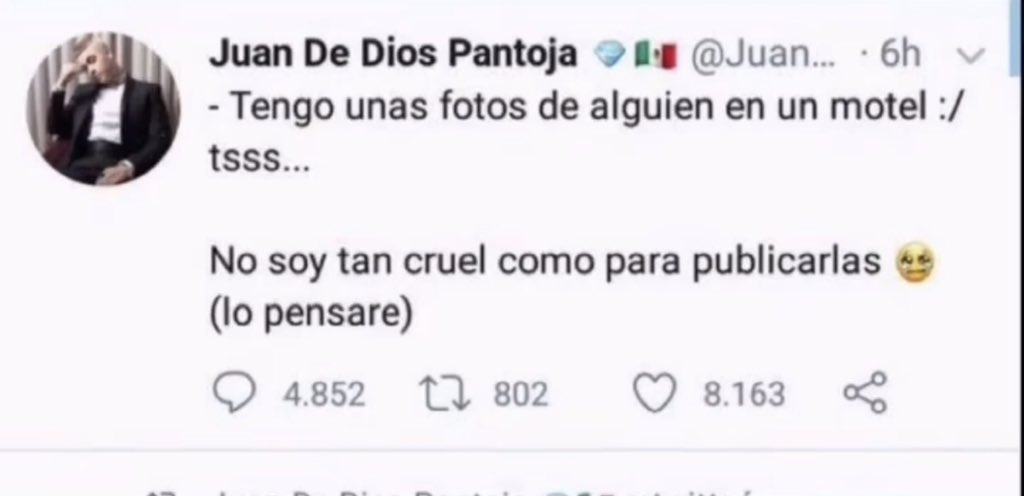1024x496 pixels.
Task: Expand the tweet options chevron
Action: pos(969,57)
